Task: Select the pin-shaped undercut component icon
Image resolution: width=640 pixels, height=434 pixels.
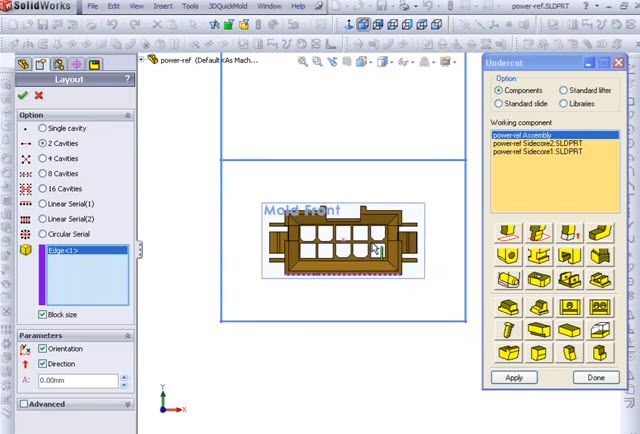Action: pos(508,329)
